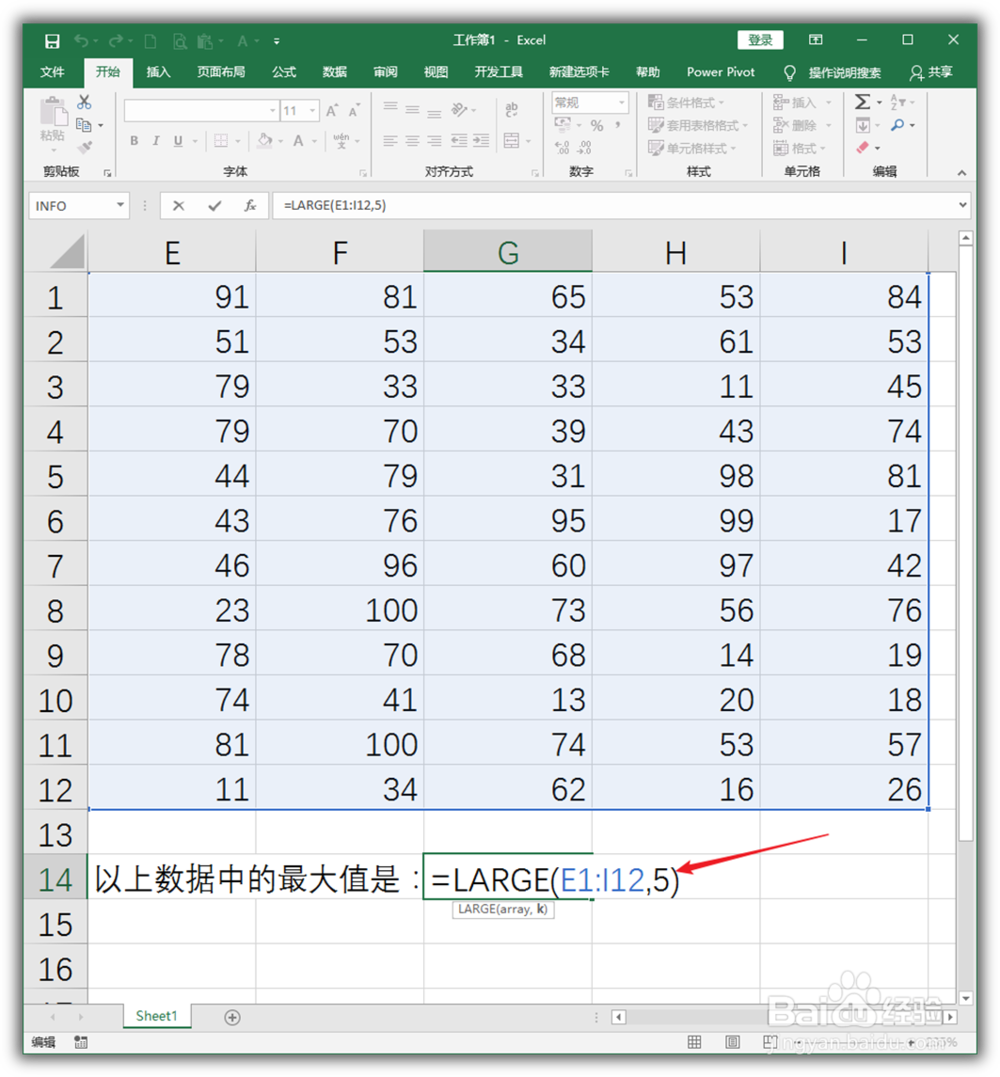1000x1077 pixels.
Task: Switch to the 公式 ribbon tab
Action: point(283,72)
